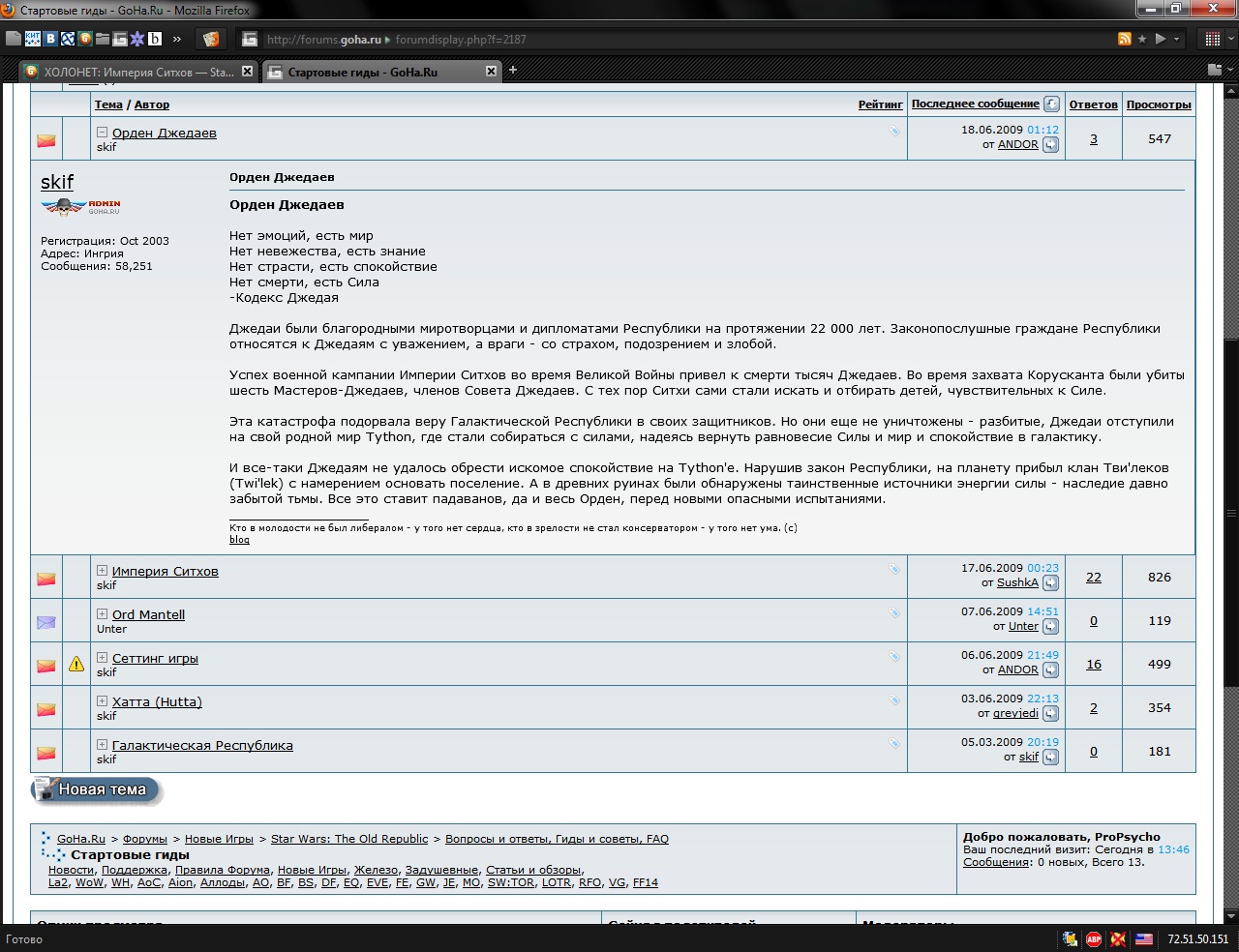1239x952 pixels.
Task: Sort by Ответов column header
Action: (1094, 104)
